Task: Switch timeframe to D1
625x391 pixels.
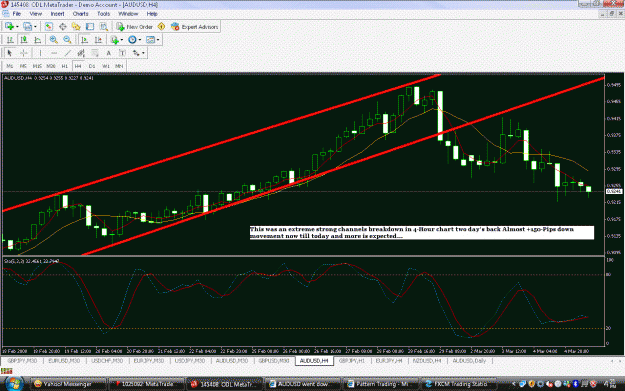Action: coord(92,66)
